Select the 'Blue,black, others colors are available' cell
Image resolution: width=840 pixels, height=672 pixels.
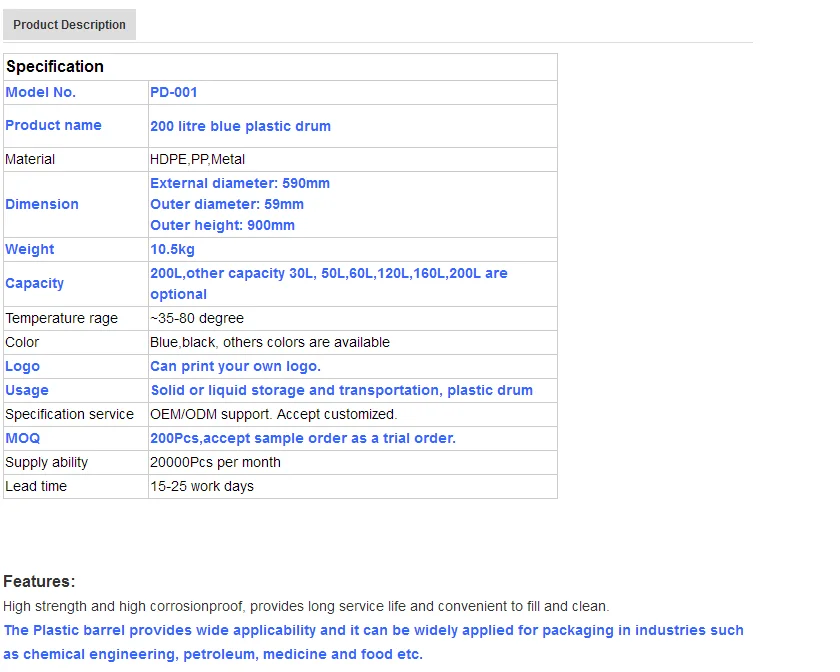point(270,342)
